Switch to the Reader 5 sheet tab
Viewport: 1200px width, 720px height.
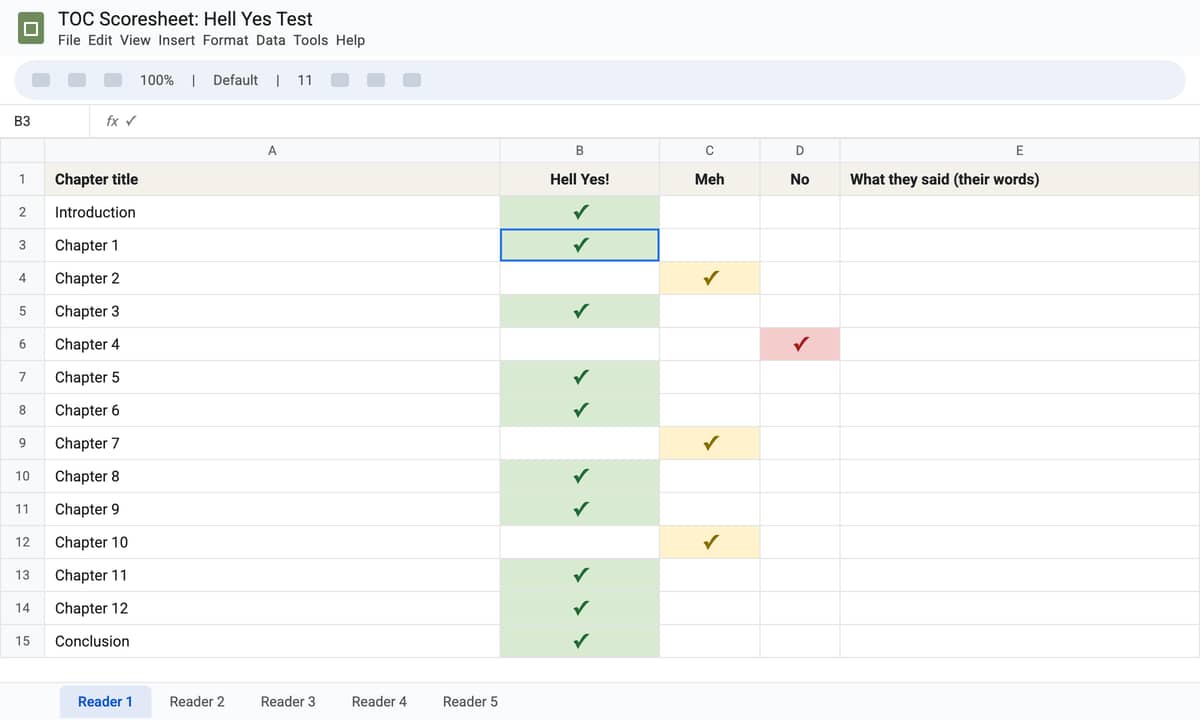[470, 701]
